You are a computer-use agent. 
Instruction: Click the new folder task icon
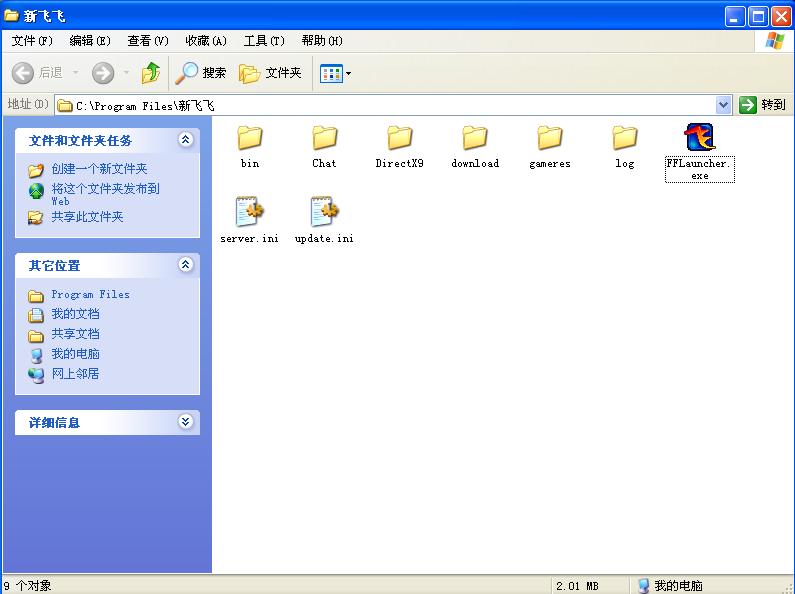36,170
